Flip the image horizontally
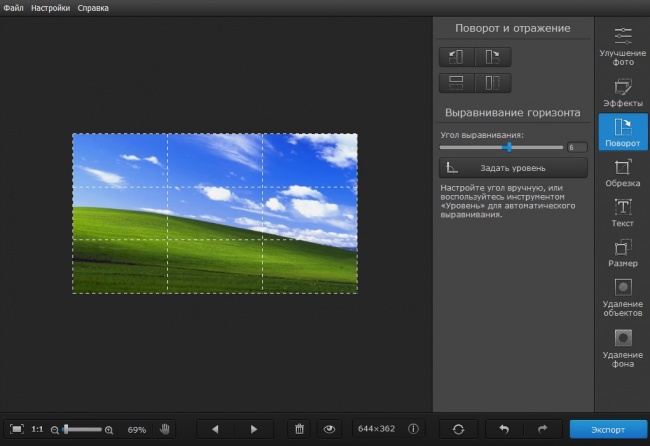650x446 pixels. [x=493, y=83]
